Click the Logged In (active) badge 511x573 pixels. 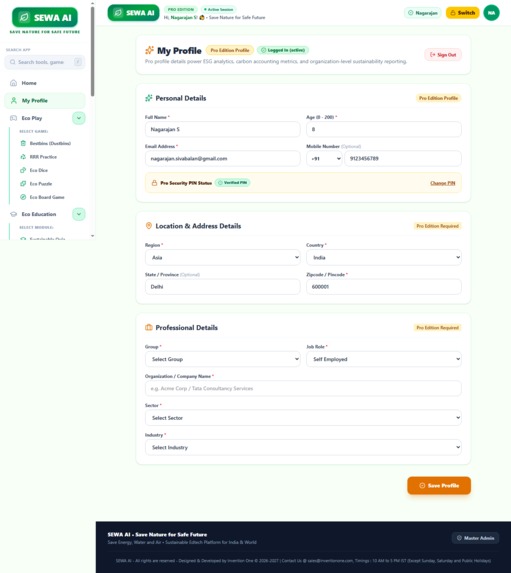tap(283, 50)
